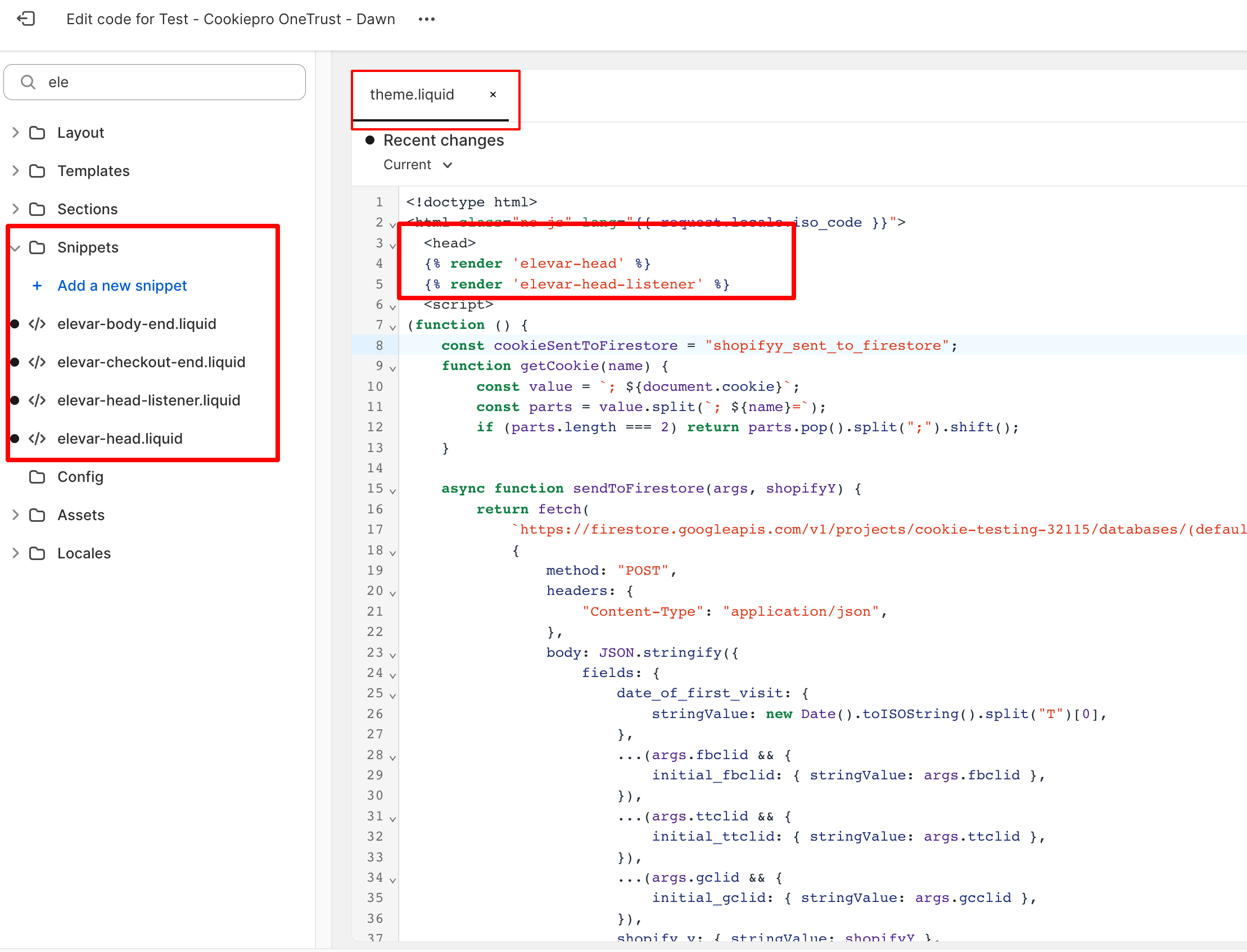Switch to the theme.liquid tab
1247x952 pixels.
(412, 94)
